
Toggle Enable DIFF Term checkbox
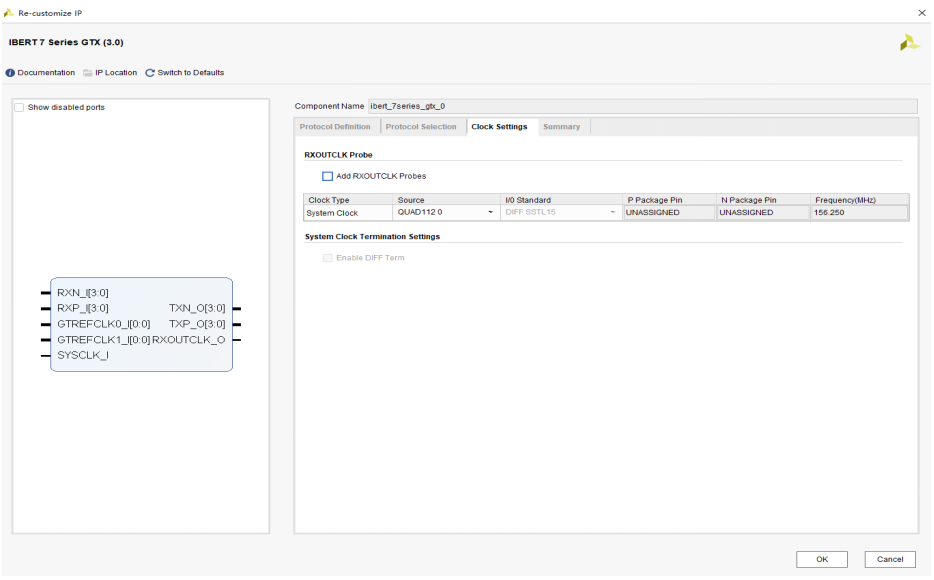327,258
